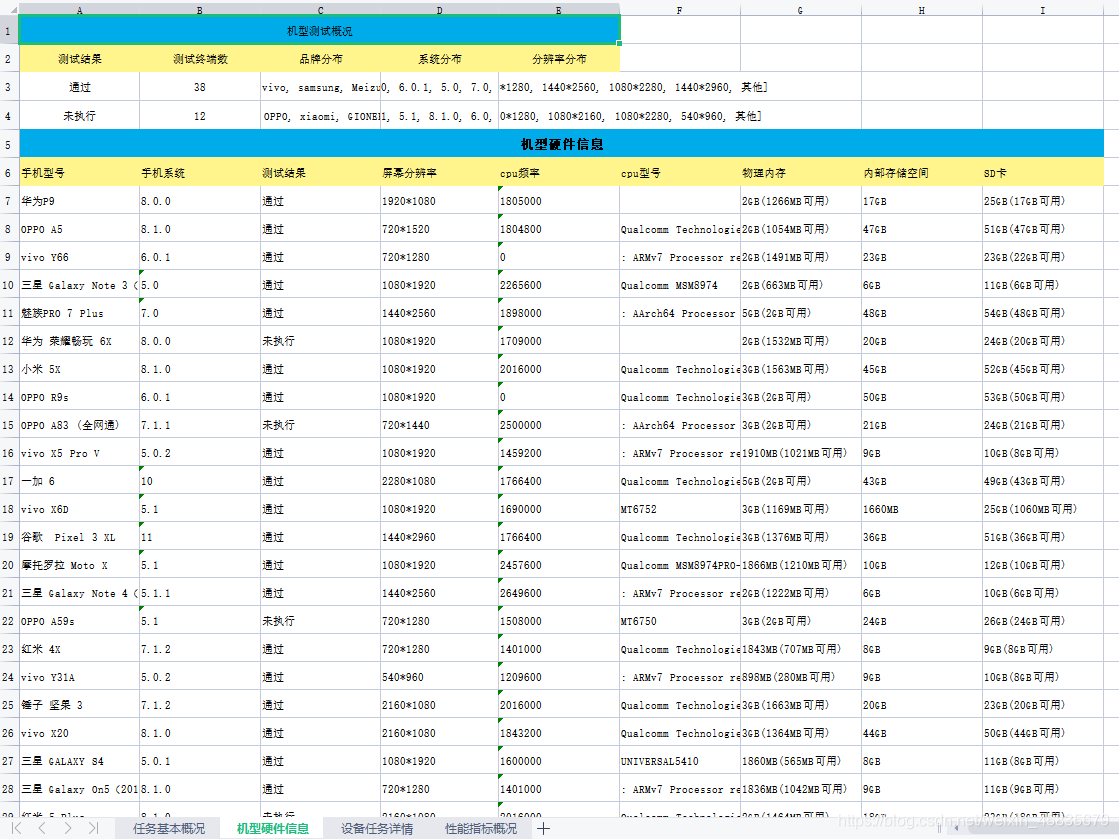This screenshot has width=1119, height=839.
Task: Select the 魅族PRO 7 Plus cell
Action: pyautogui.click(x=79, y=313)
